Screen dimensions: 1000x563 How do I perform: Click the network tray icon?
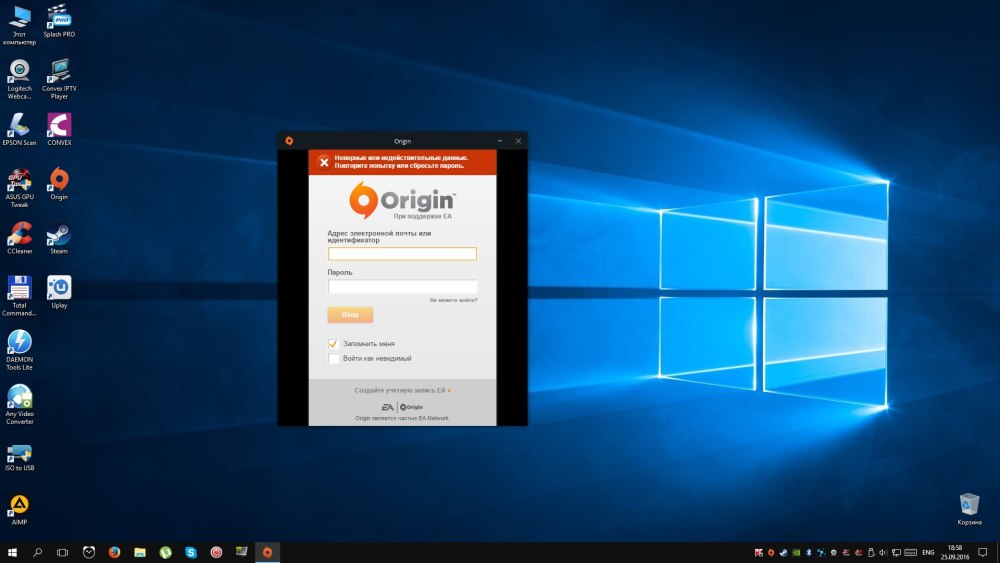[896, 553]
